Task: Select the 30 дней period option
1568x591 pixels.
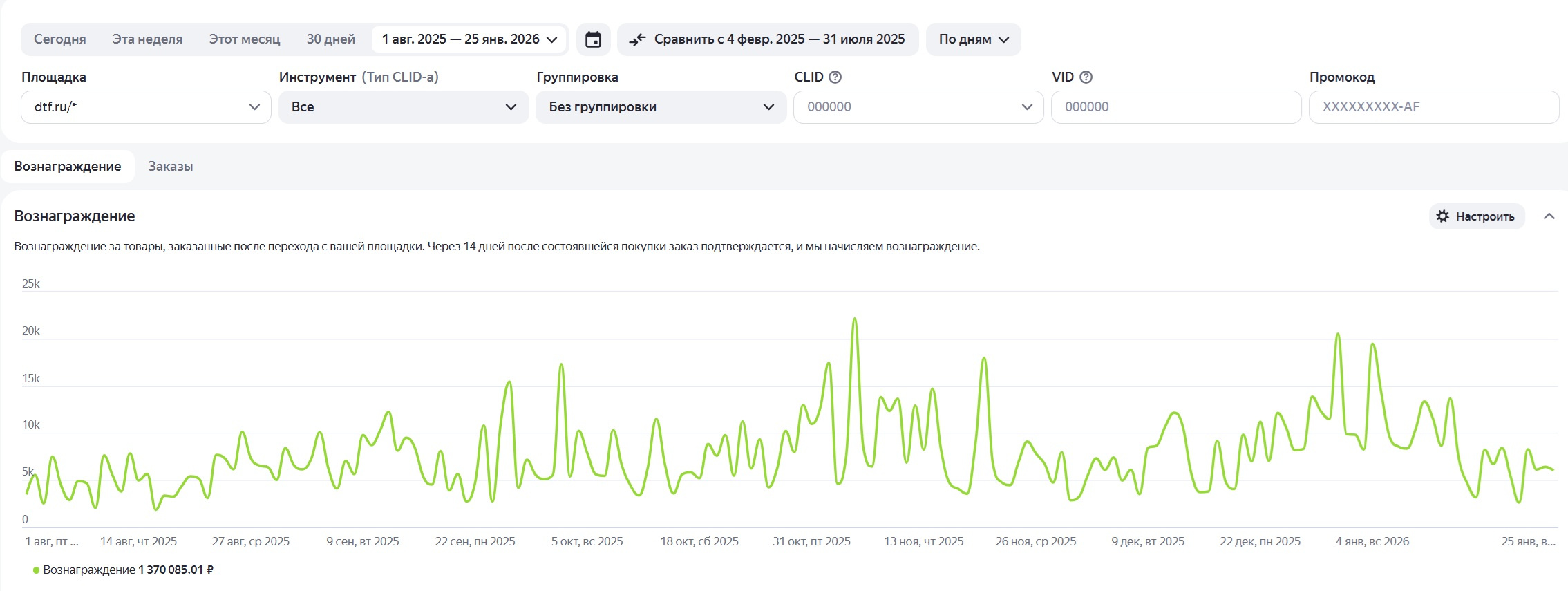Action: pos(330,39)
